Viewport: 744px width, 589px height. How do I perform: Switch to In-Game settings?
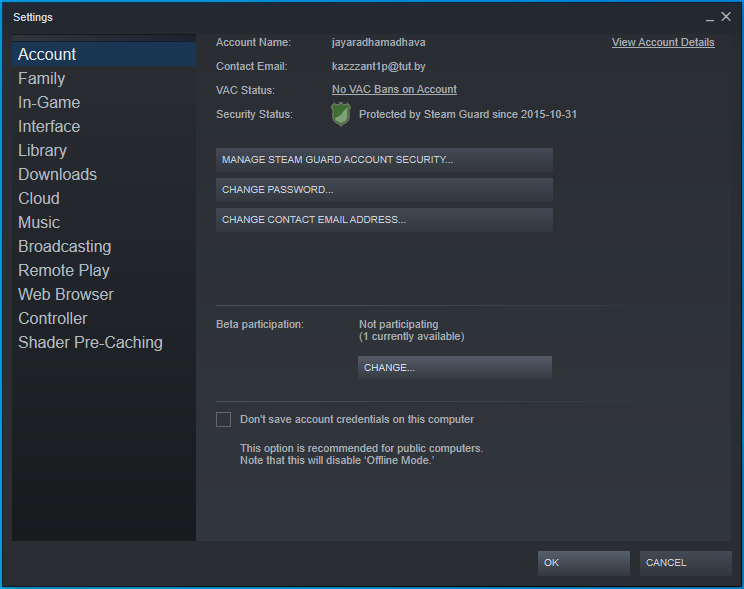tap(104, 103)
